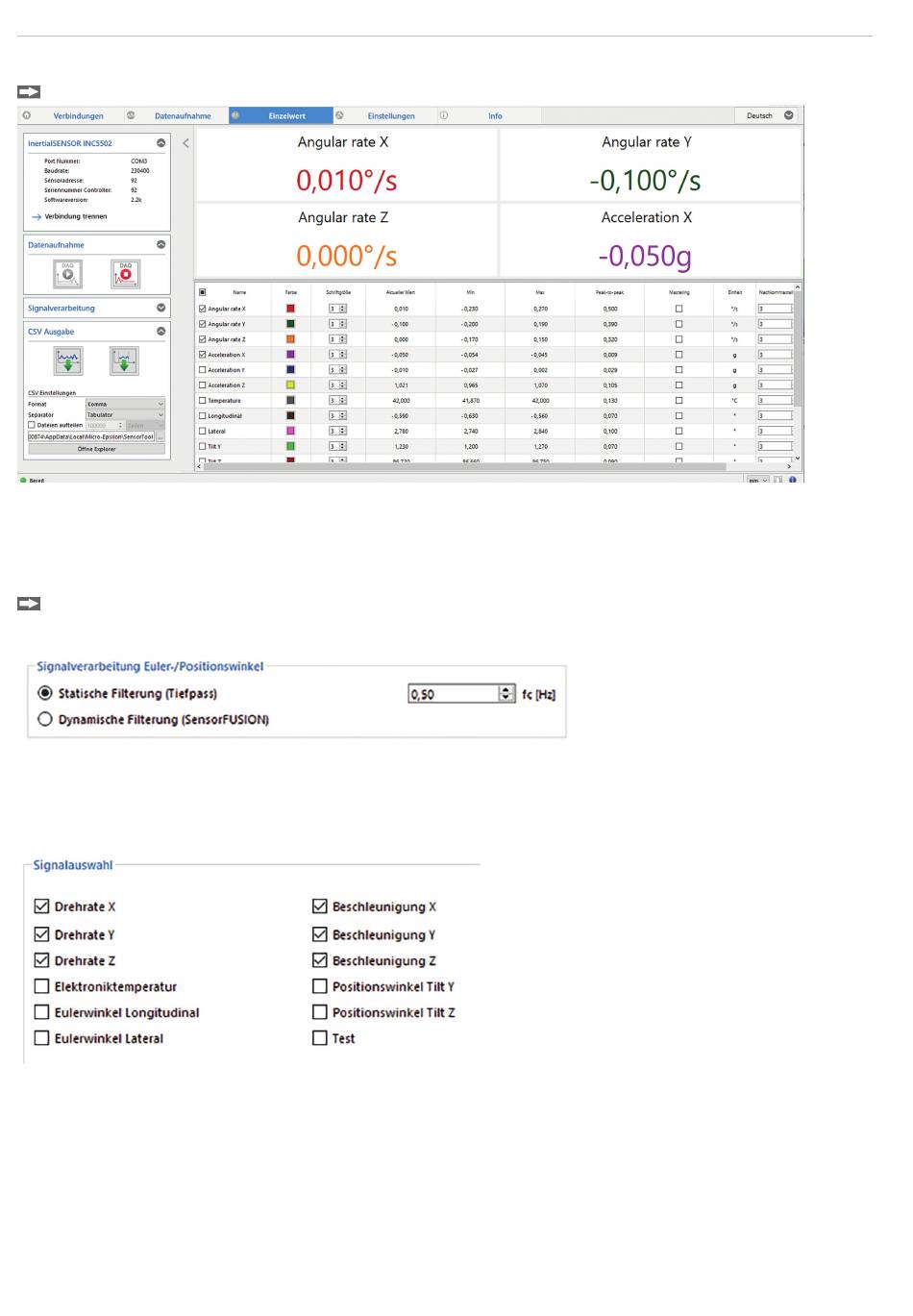The image size is (913, 1316).
Task: Click the Einstellungen tab icon
Action: pos(339,115)
